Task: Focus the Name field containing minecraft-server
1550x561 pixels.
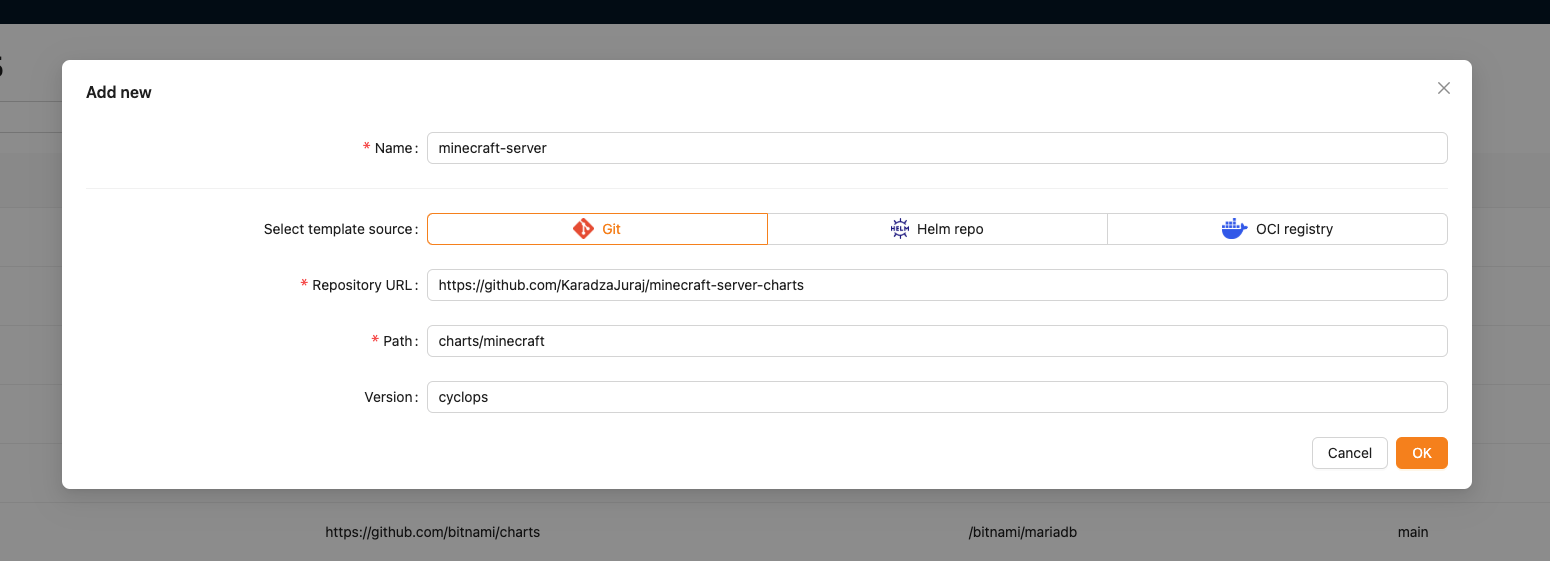Action: 937,148
